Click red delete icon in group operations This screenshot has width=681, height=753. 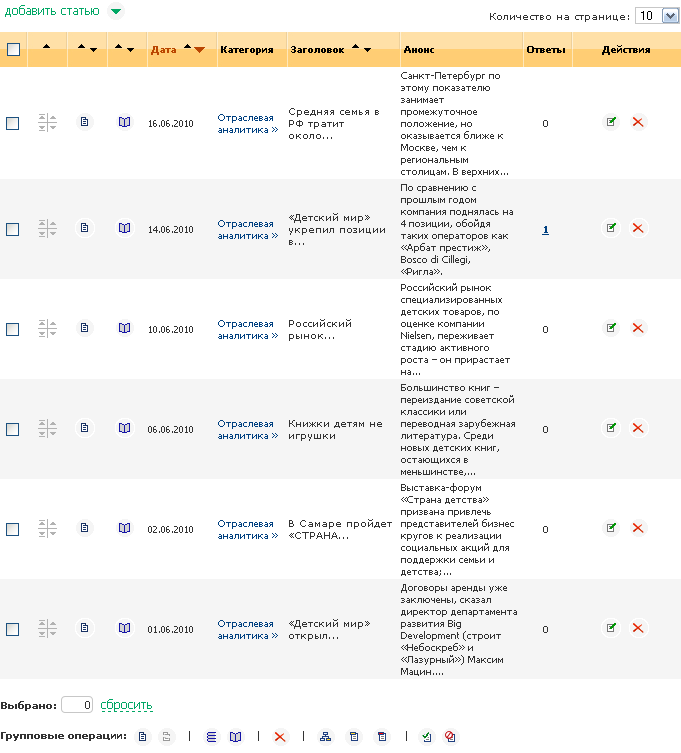pyautogui.click(x=280, y=737)
